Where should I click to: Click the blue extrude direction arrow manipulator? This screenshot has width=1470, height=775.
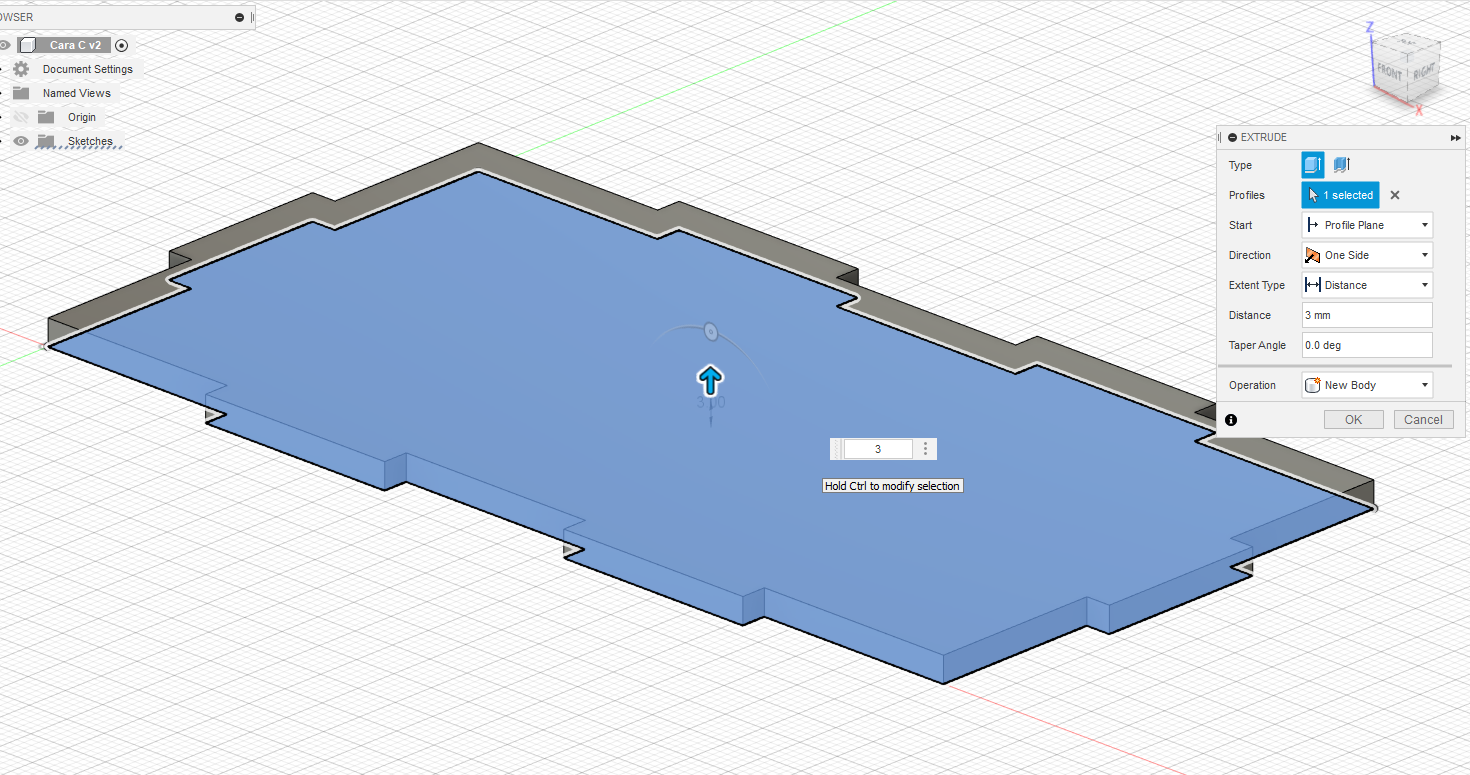710,380
